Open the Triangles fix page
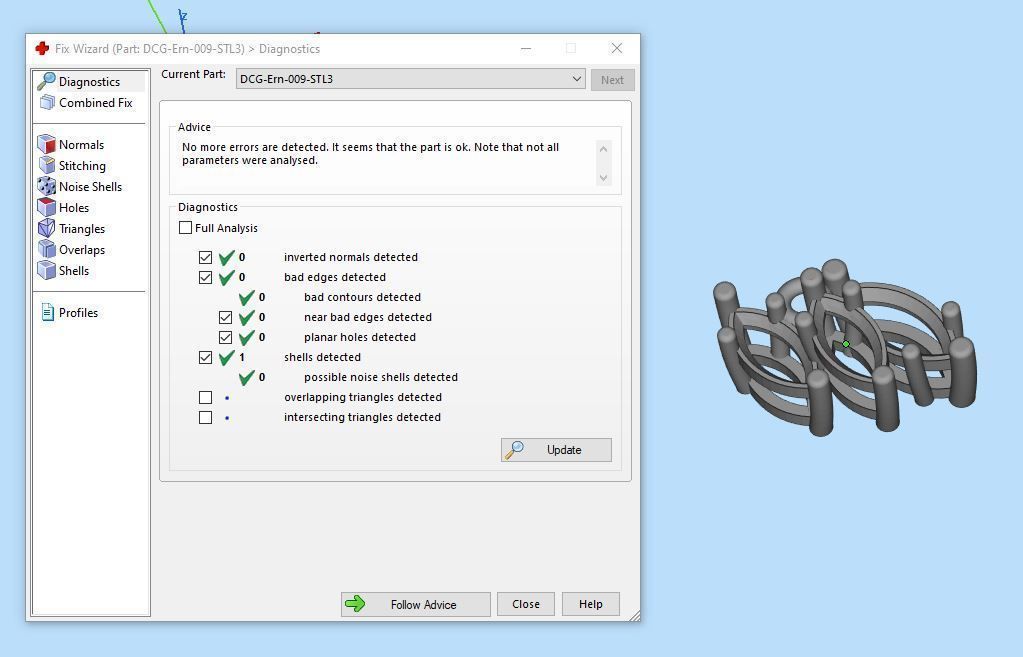1023x657 pixels. [x=82, y=228]
